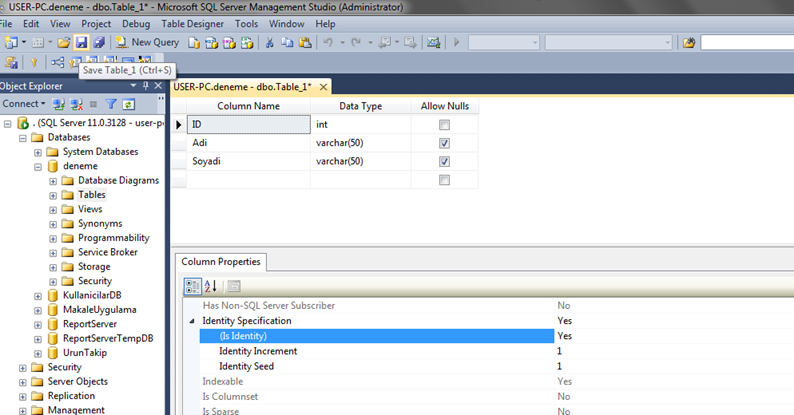Open the Object Explorer window position dropdown
Viewport: 794px width, 415px height.
pos(133,86)
